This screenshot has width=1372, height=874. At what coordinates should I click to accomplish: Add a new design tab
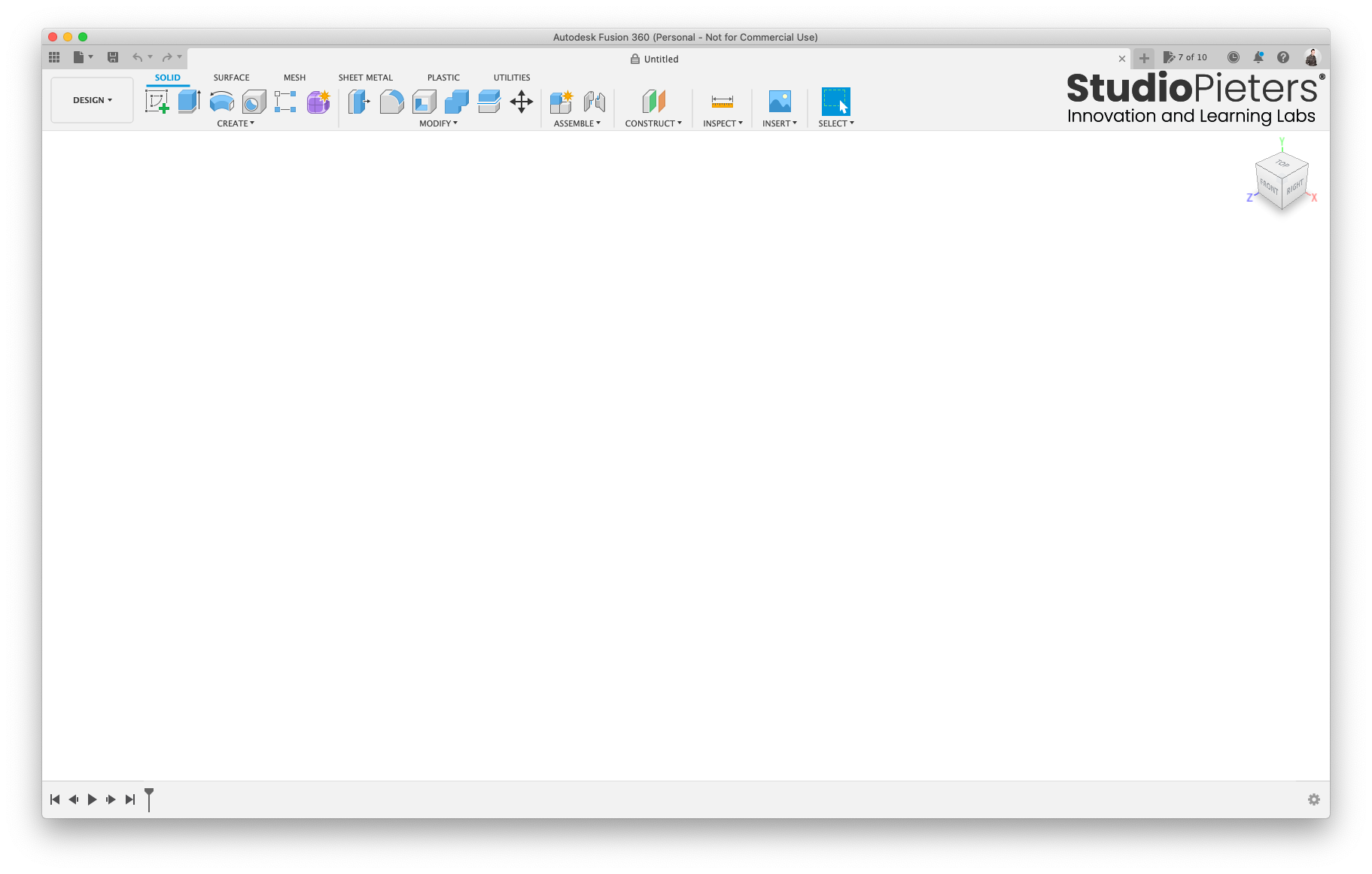click(1144, 58)
